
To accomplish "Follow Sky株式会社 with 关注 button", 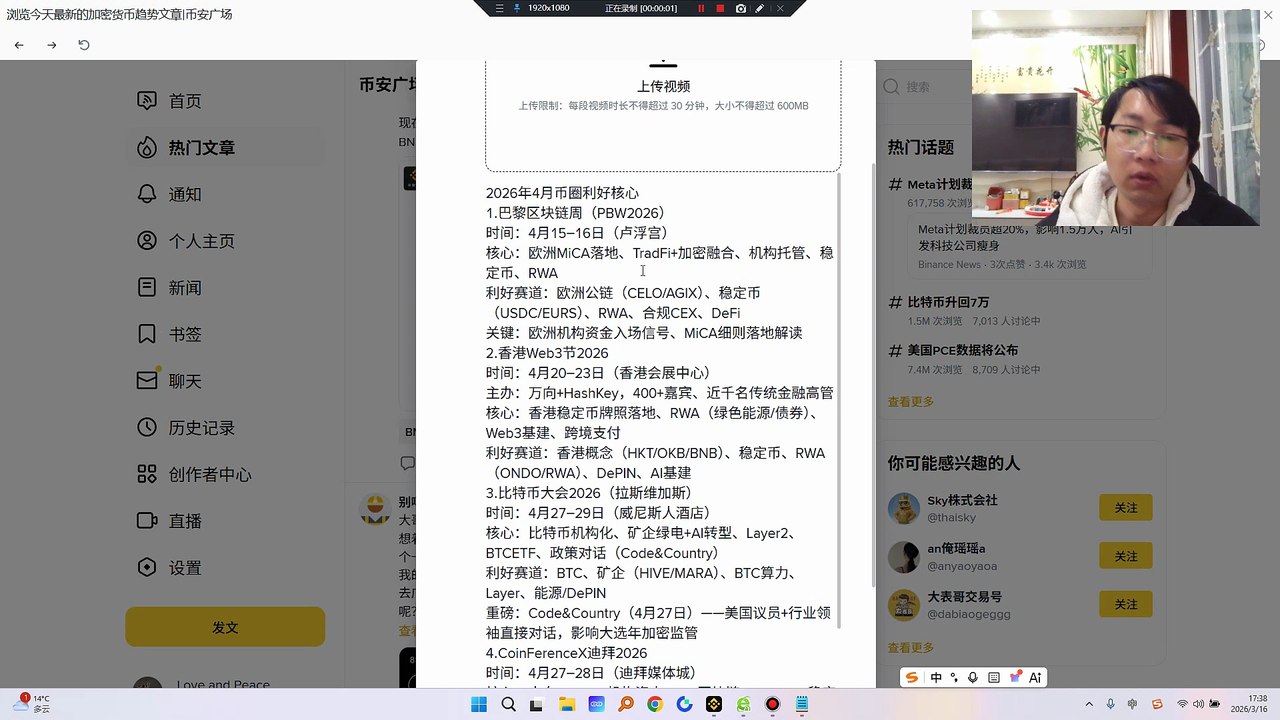I will tap(1126, 508).
